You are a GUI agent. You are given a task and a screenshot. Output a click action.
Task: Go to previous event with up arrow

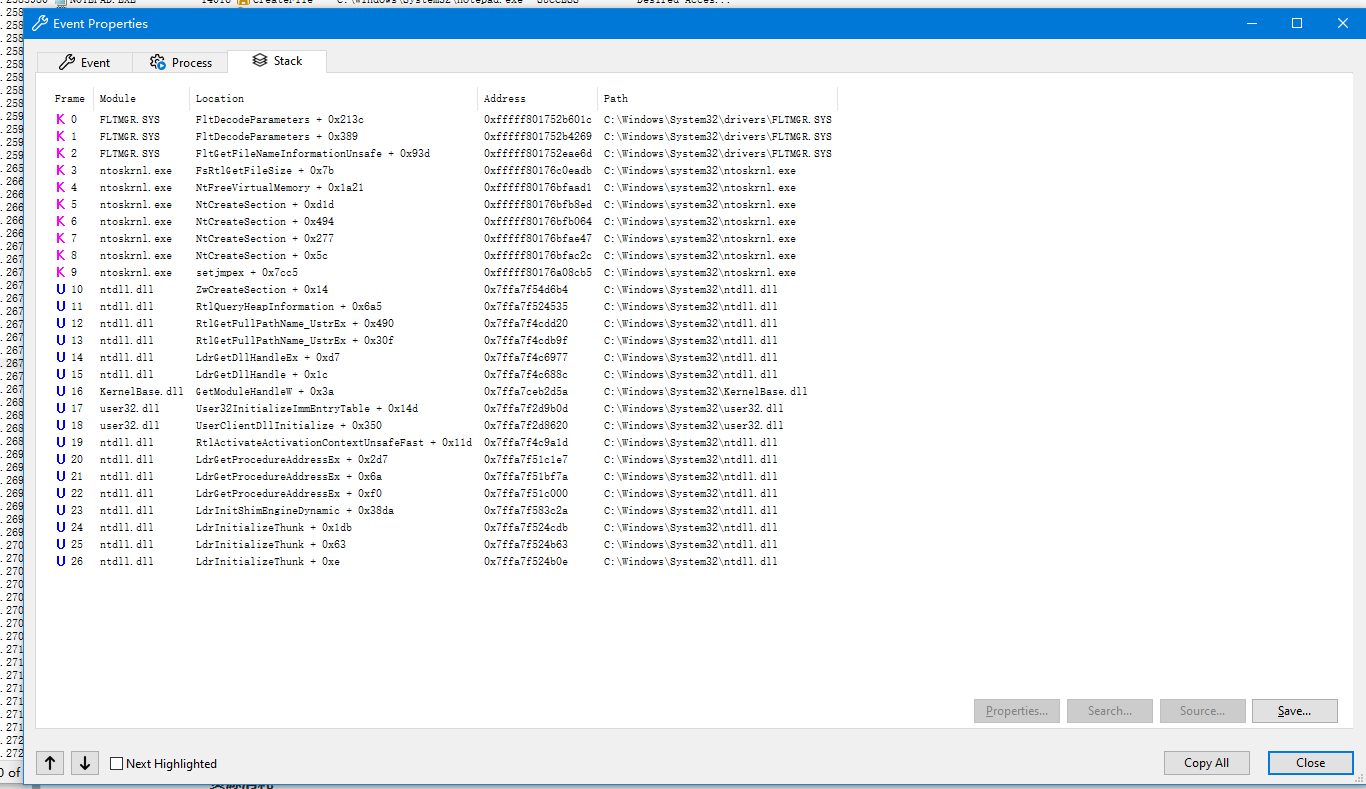[x=50, y=763]
